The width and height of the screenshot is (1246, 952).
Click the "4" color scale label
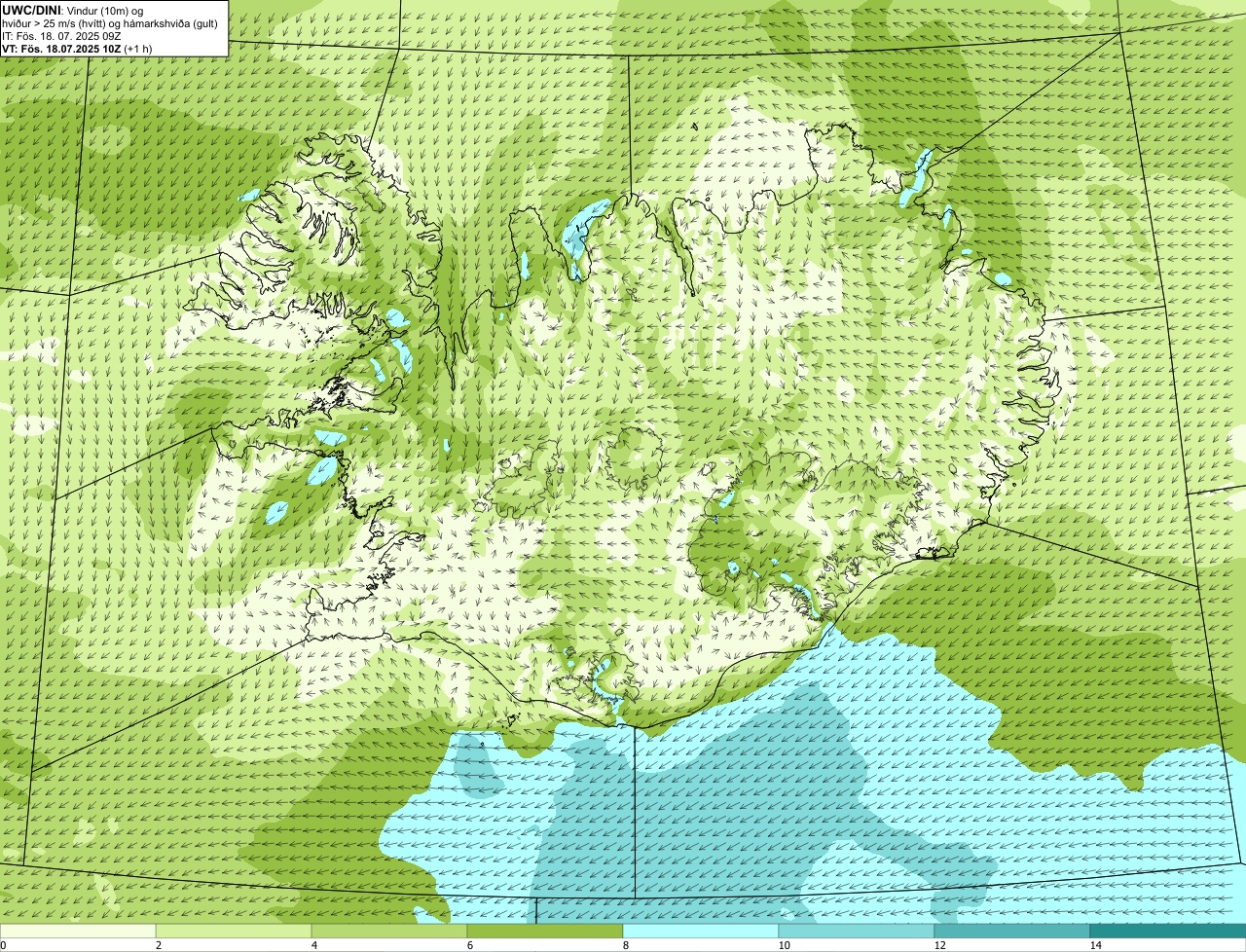(x=314, y=945)
